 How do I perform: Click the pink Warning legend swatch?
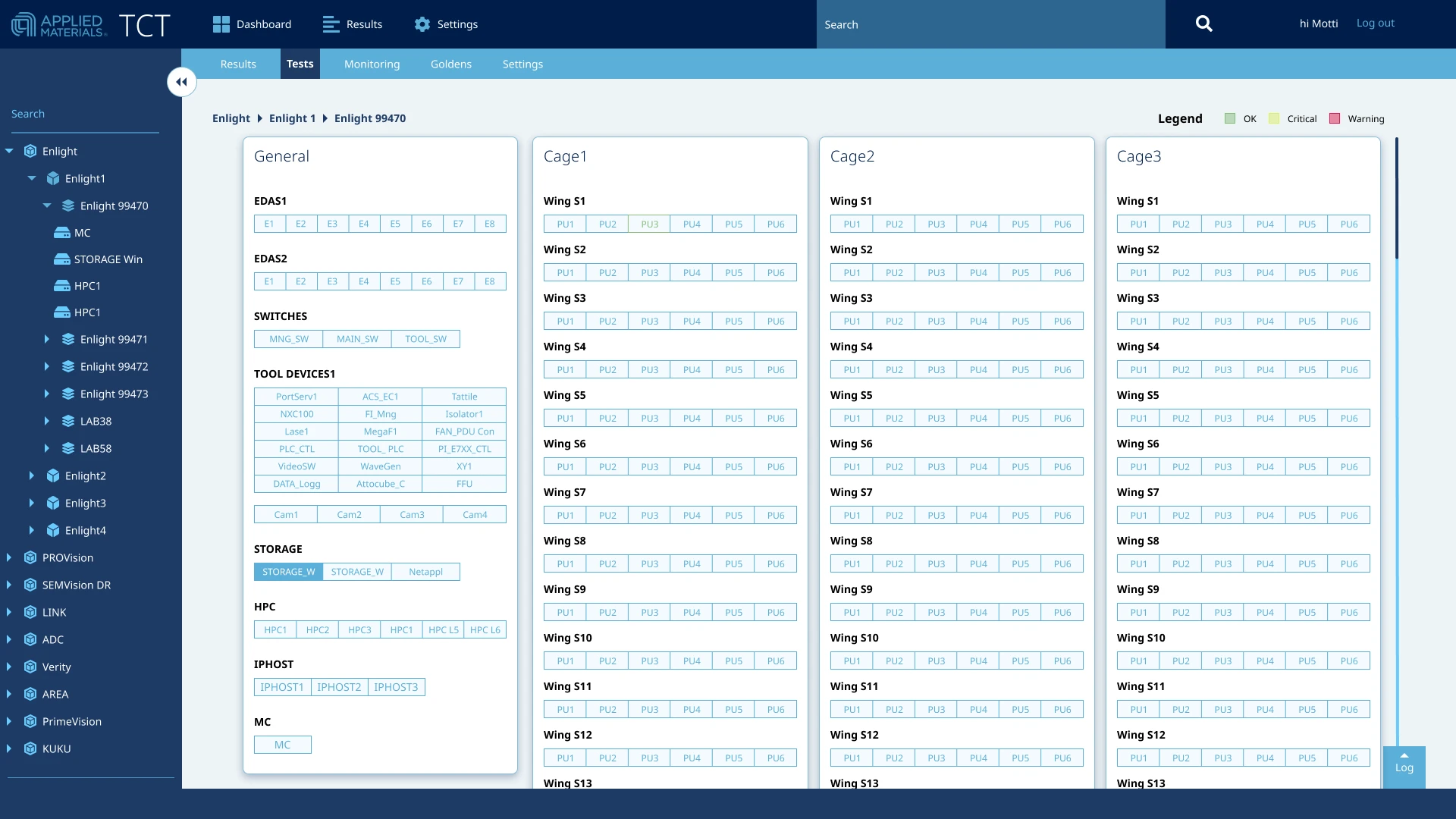[1335, 119]
